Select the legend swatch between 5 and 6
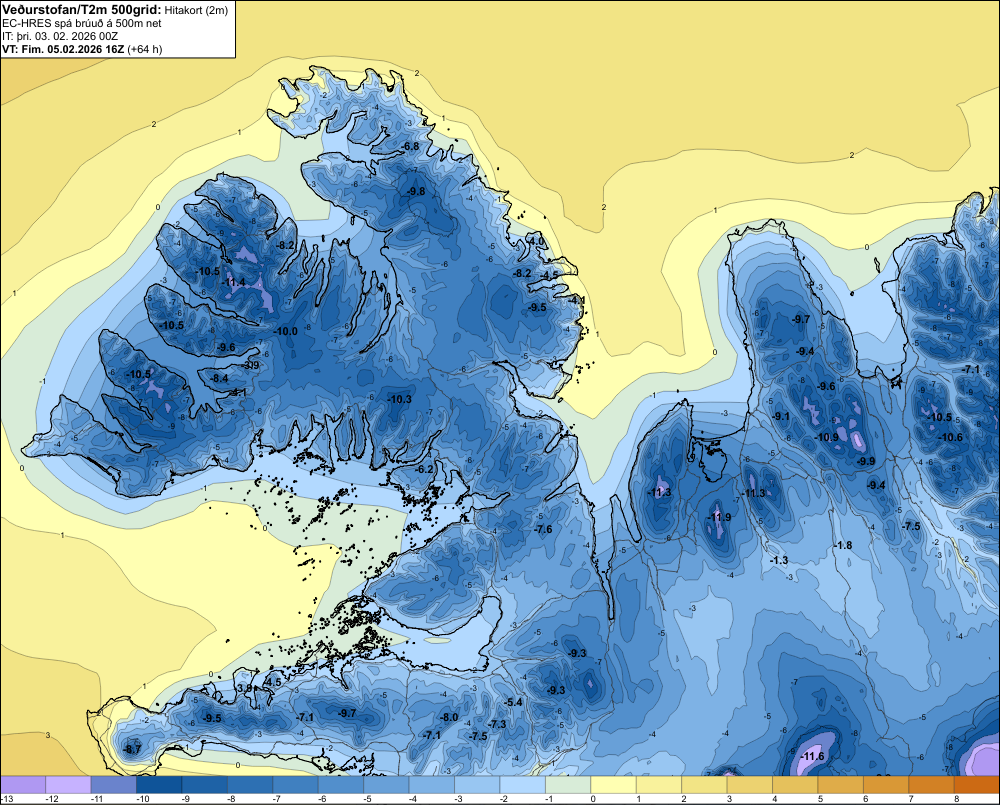Image resolution: width=1000 pixels, height=805 pixels. click(x=842, y=784)
